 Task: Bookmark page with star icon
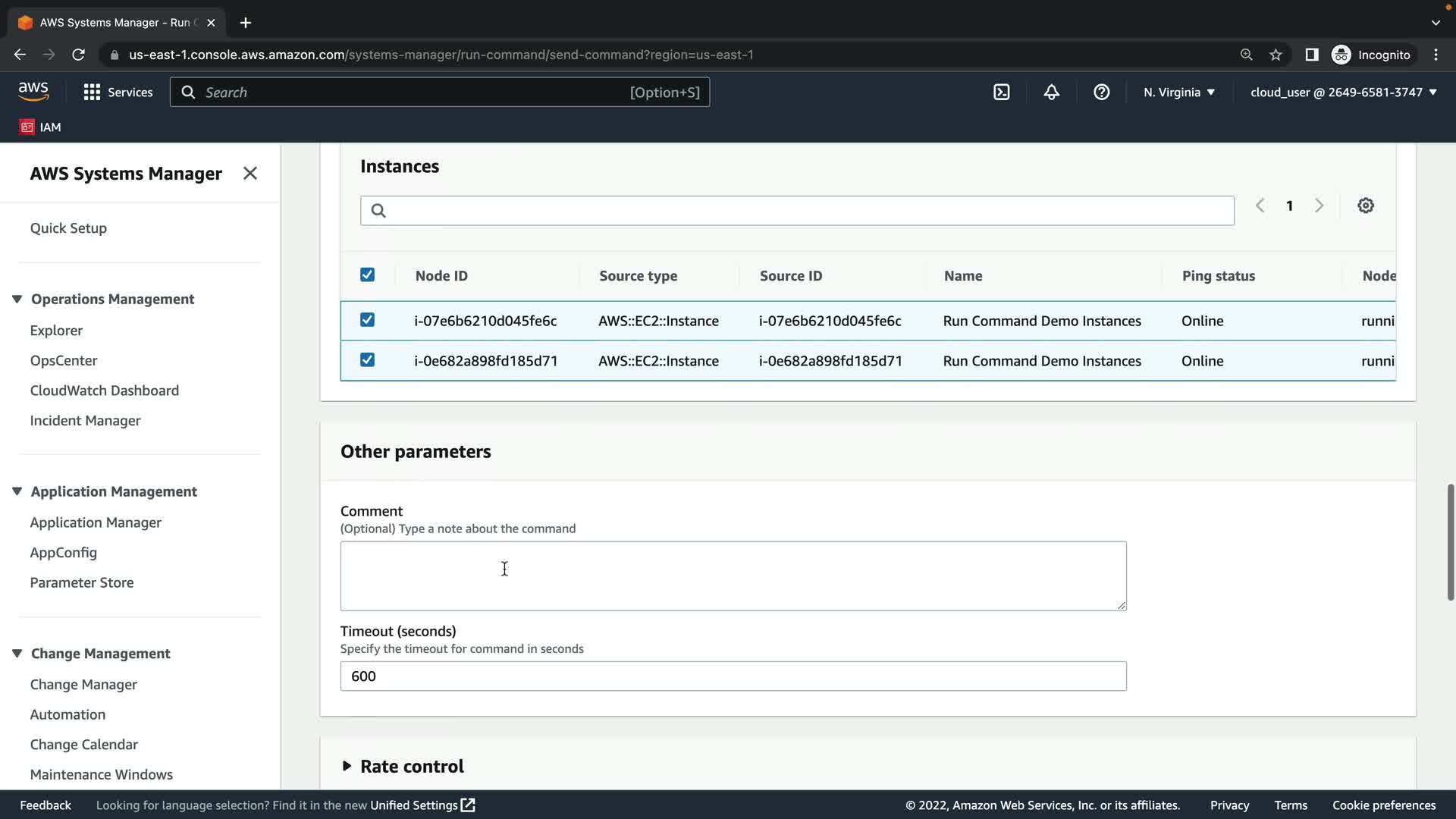[x=1276, y=55]
